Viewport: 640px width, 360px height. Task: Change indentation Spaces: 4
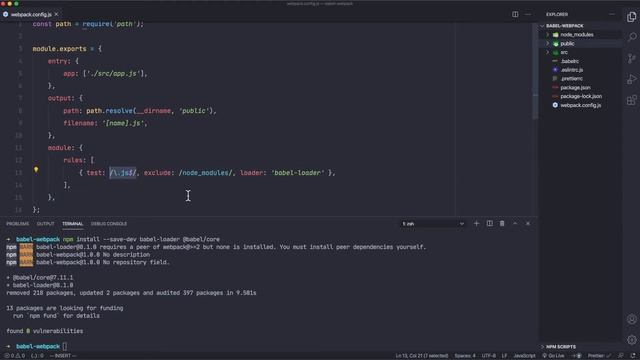click(465, 356)
